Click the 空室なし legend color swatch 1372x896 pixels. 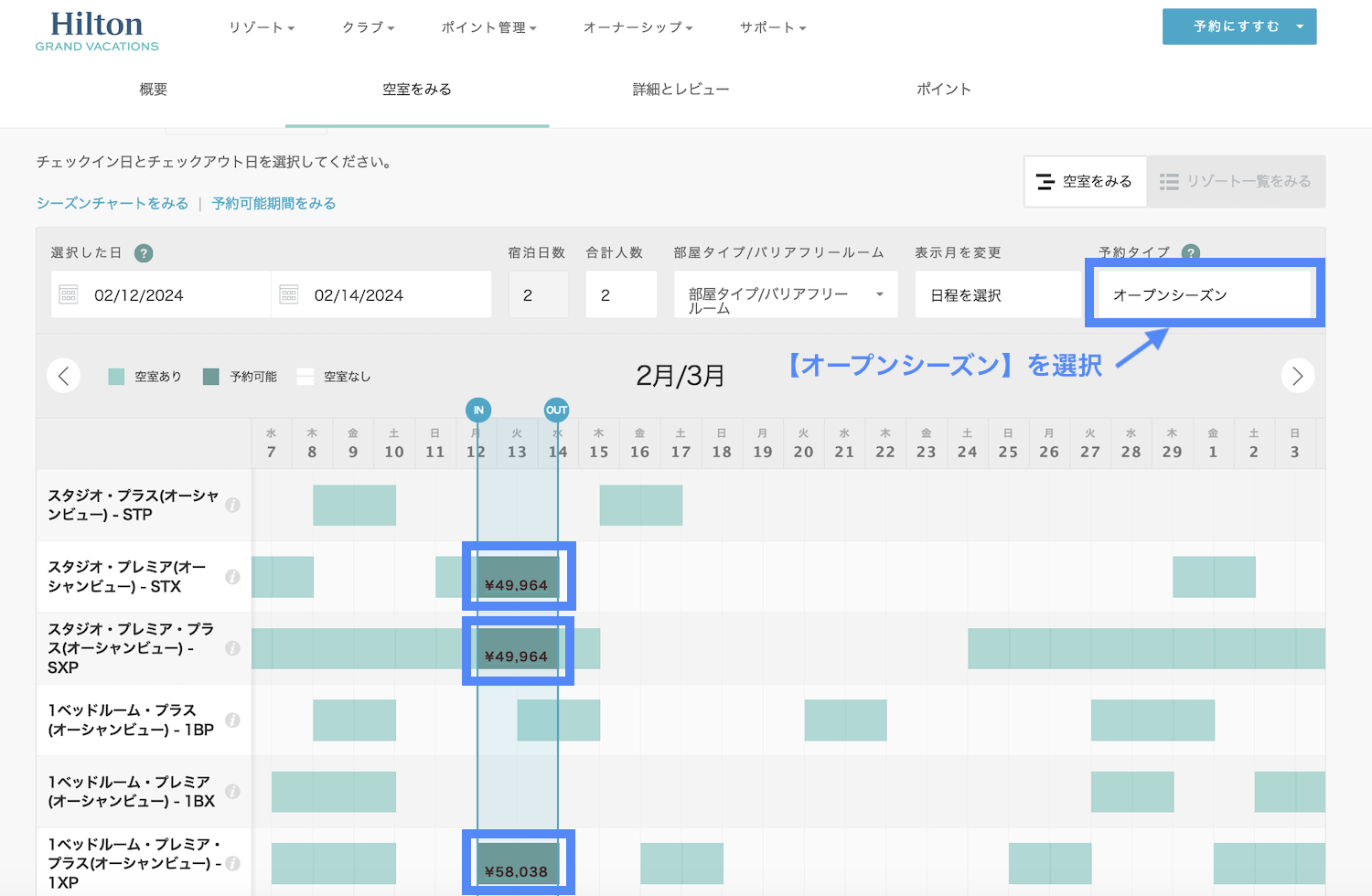305,377
